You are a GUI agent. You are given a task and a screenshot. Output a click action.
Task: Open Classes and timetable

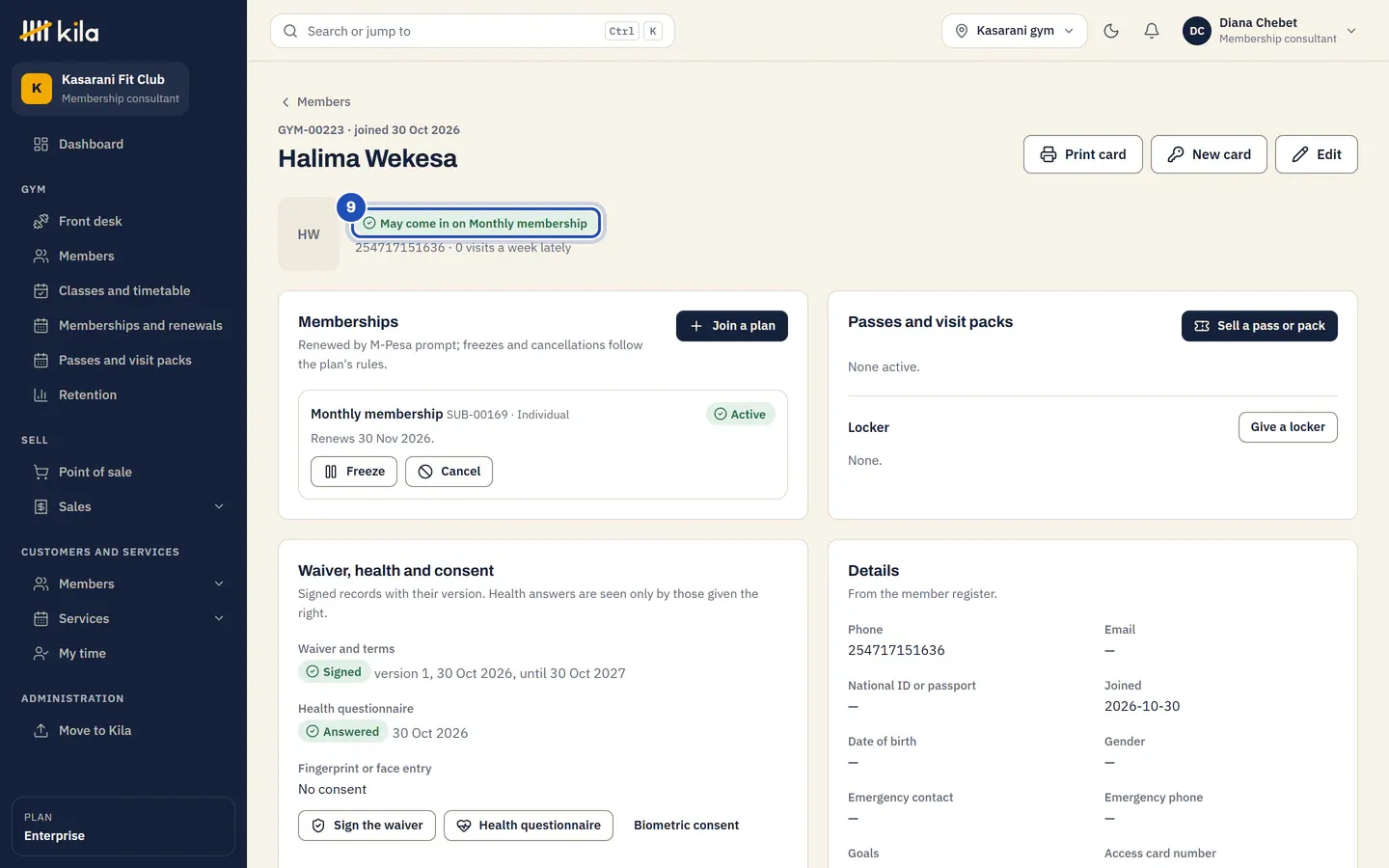pyautogui.click(x=123, y=290)
